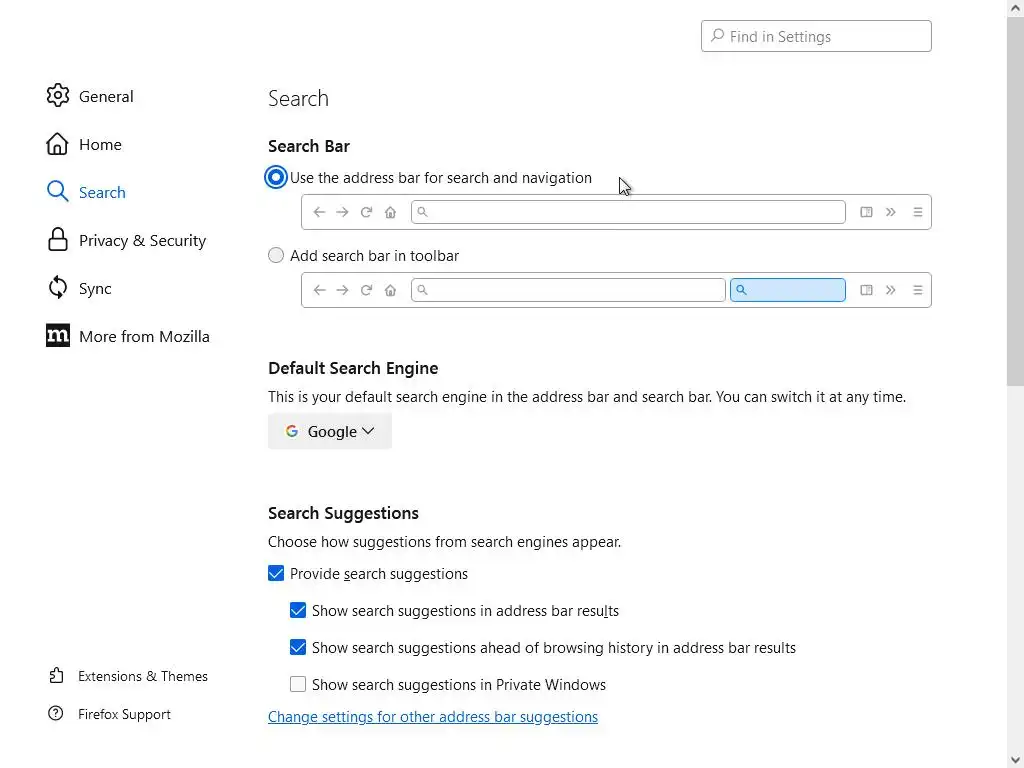Image resolution: width=1024 pixels, height=768 pixels.
Task: Click the Home house icon
Action: 58,144
